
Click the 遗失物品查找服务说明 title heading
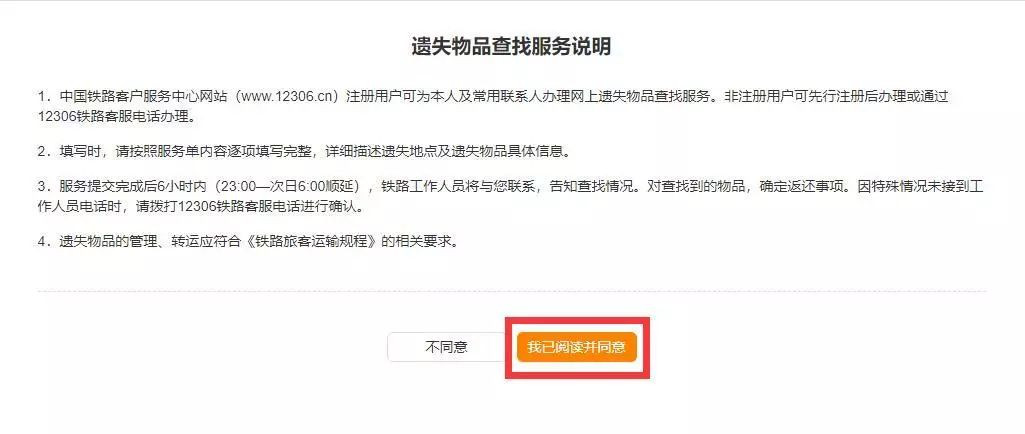511,47
